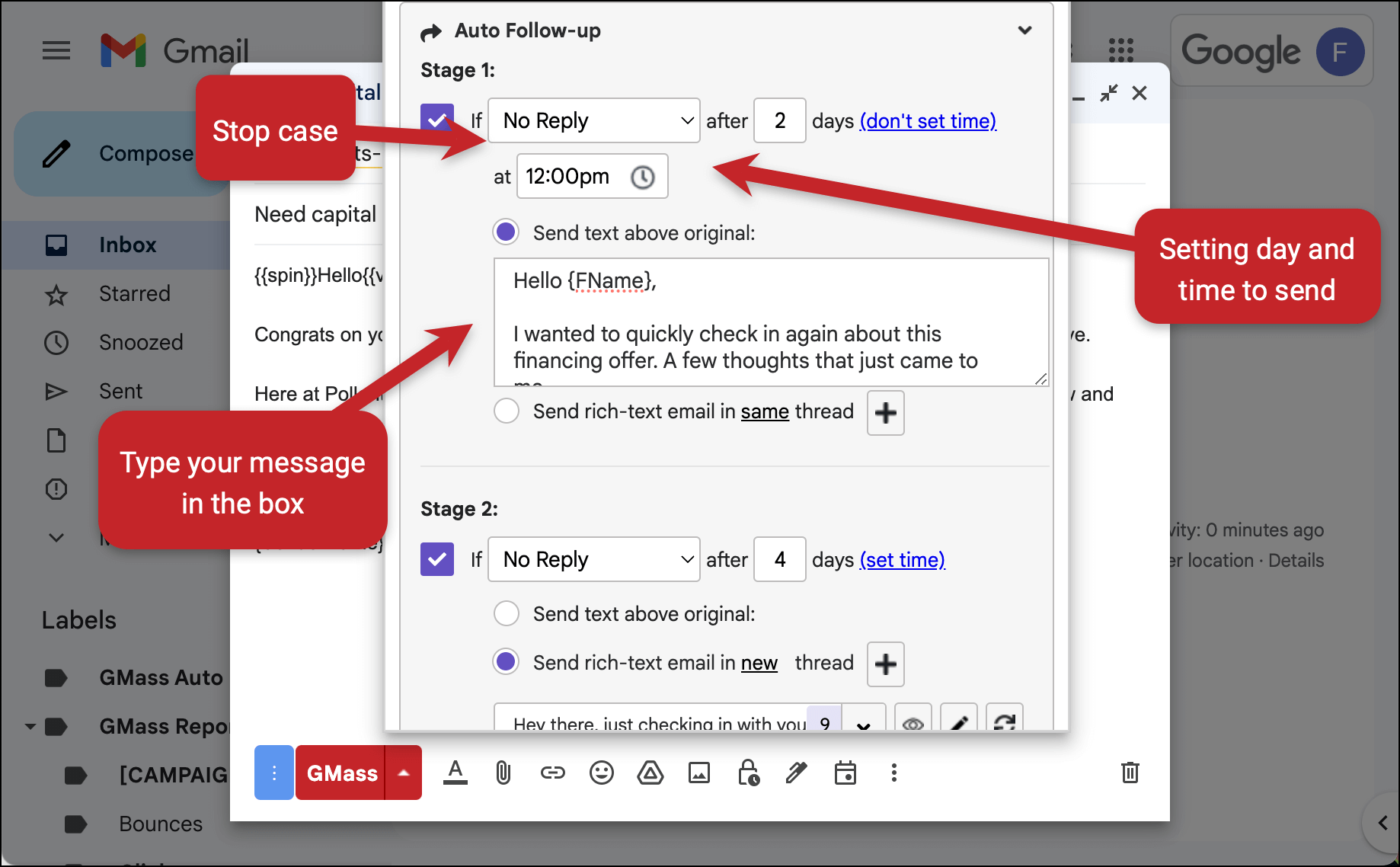The width and height of the screenshot is (1400, 867).
Task: Open the Google apps grid
Action: (x=1120, y=51)
